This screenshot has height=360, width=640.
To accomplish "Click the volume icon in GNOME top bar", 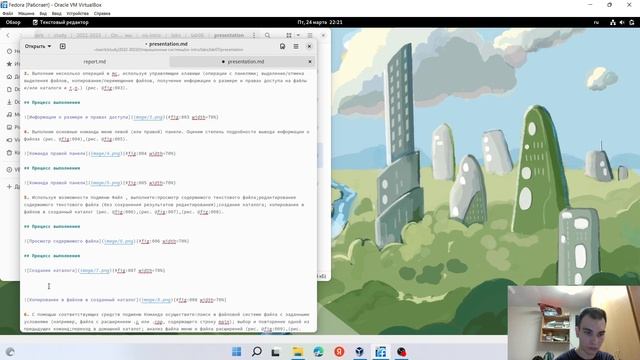I will [622, 22].
